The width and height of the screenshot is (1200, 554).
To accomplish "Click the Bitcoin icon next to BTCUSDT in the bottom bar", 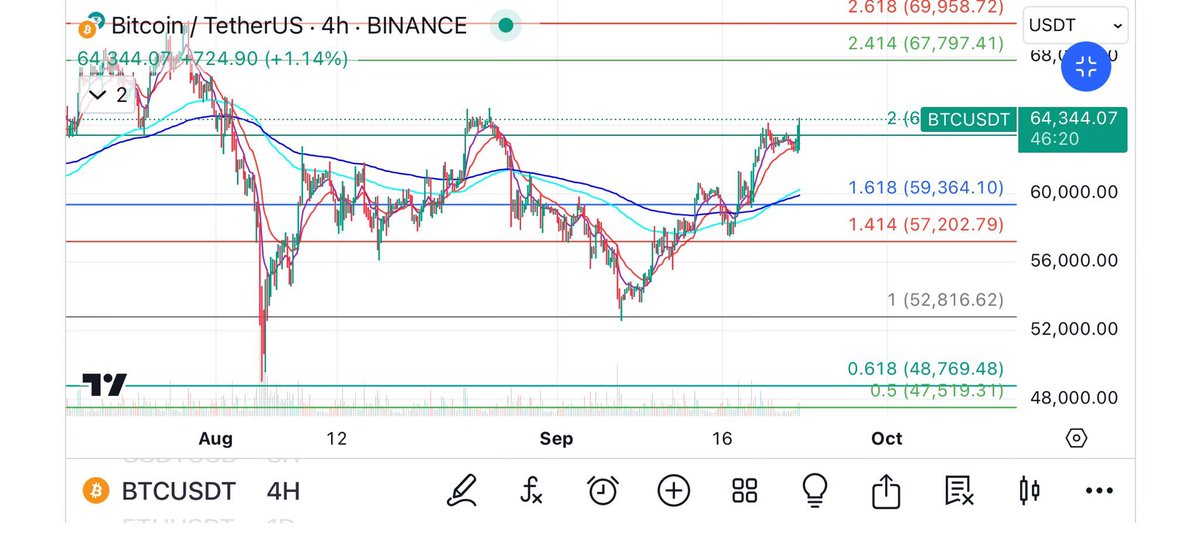I will (x=95, y=491).
